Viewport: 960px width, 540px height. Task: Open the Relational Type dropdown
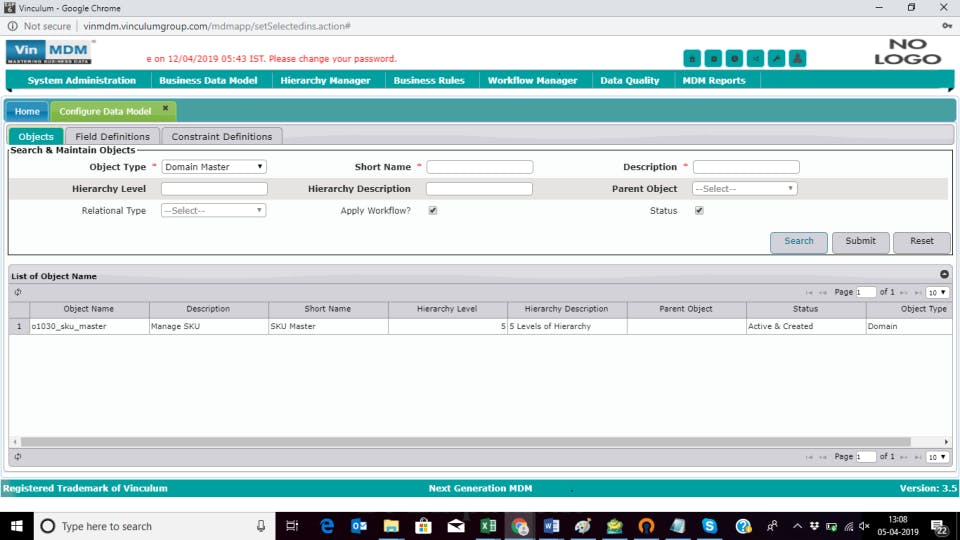pyautogui.click(x=214, y=211)
